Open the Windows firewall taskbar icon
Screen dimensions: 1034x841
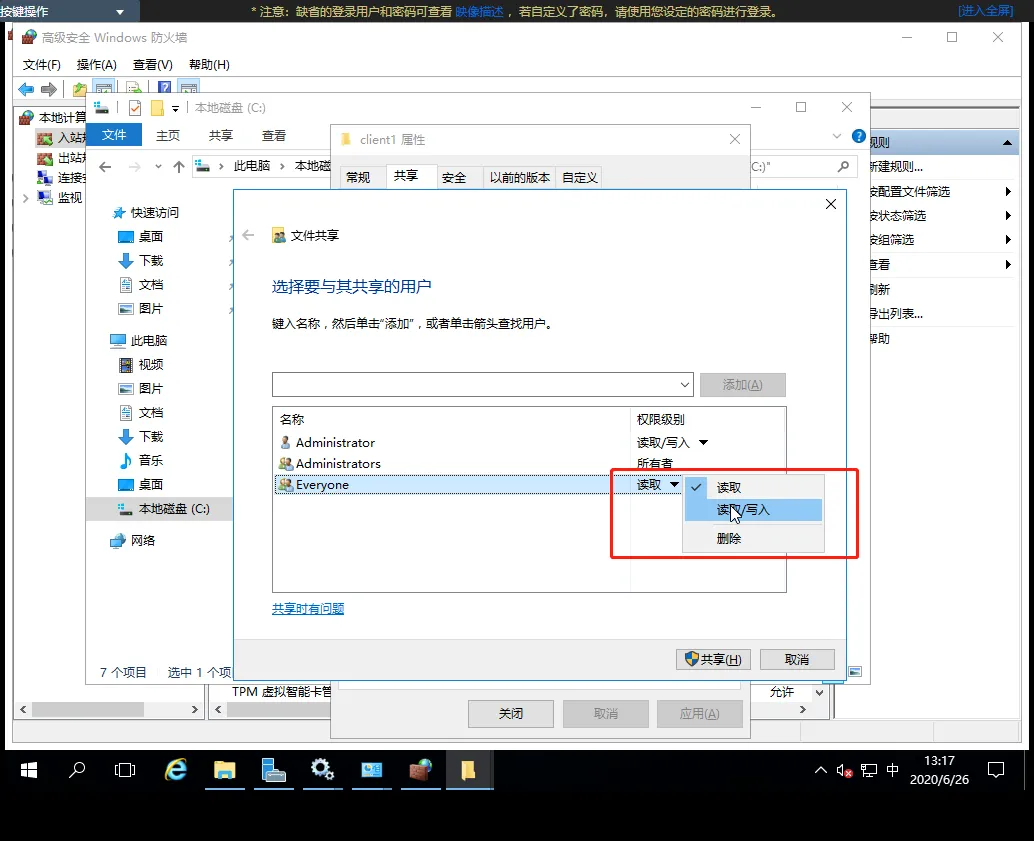click(420, 770)
